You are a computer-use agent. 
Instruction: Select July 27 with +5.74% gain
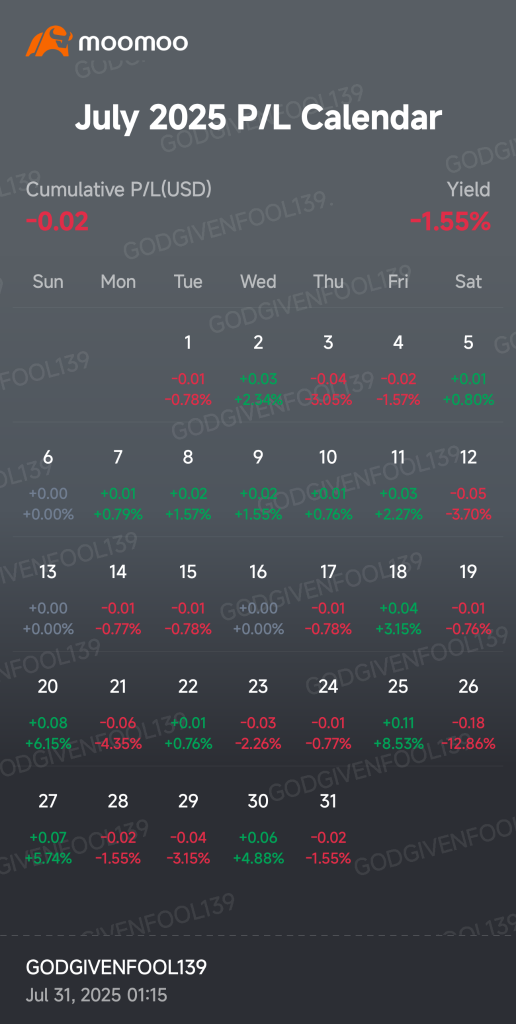48,829
